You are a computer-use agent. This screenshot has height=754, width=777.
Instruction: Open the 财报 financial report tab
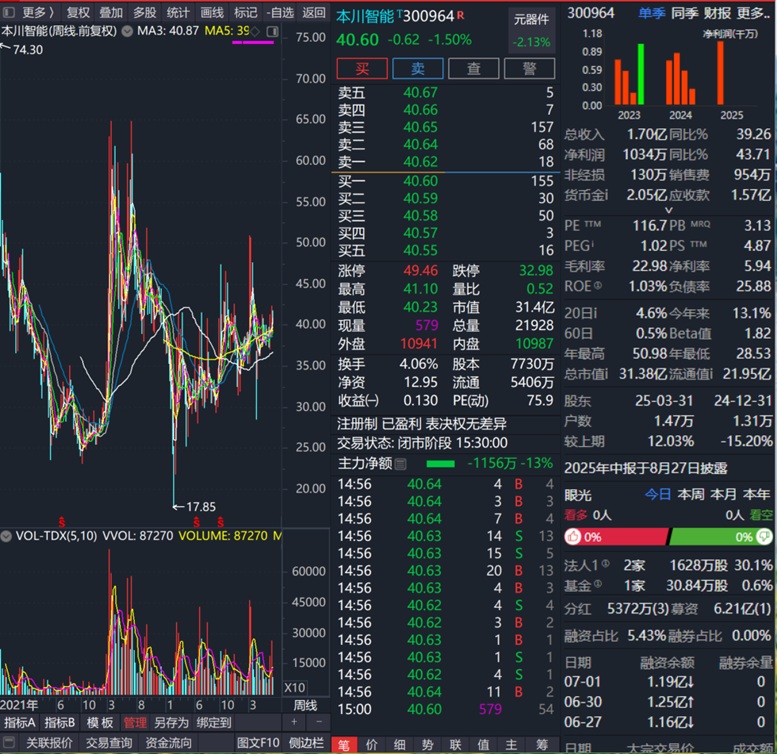(717, 13)
